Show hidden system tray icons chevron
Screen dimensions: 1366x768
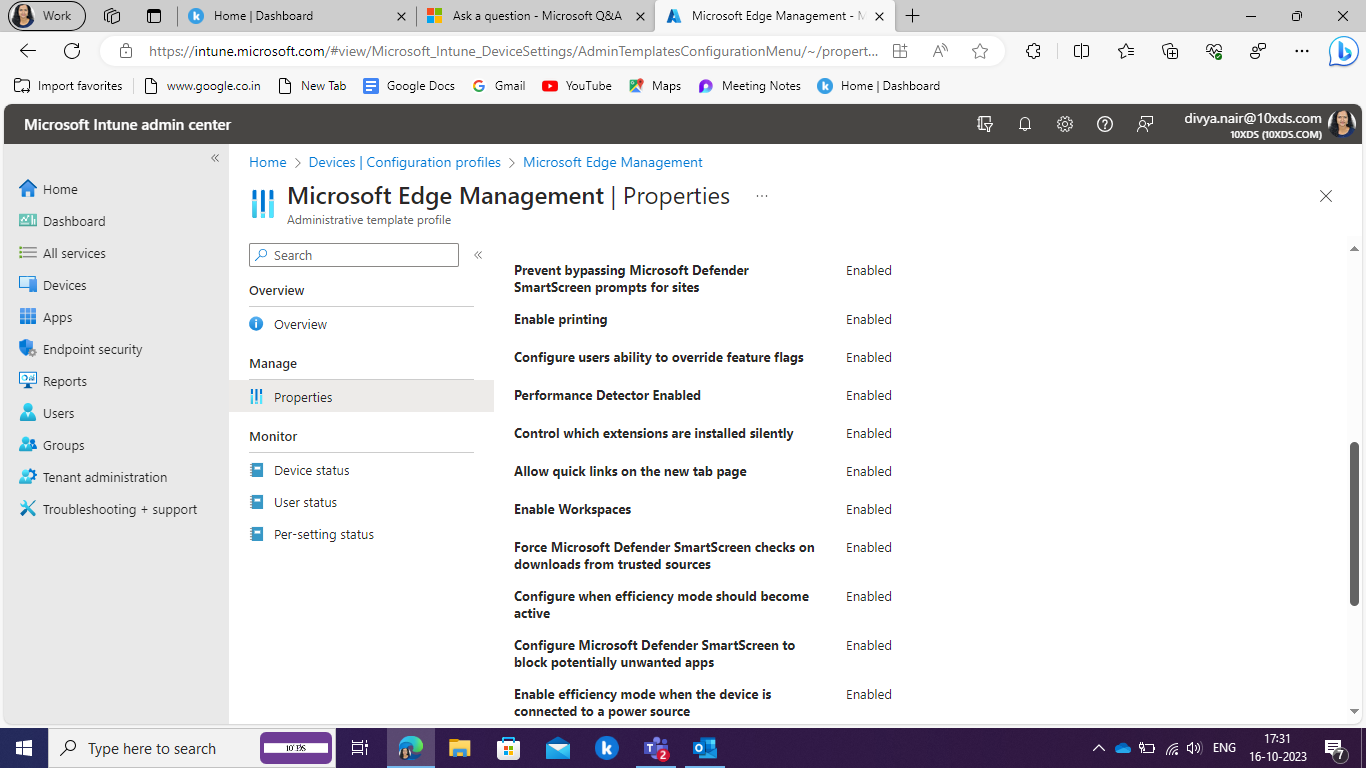click(1098, 748)
